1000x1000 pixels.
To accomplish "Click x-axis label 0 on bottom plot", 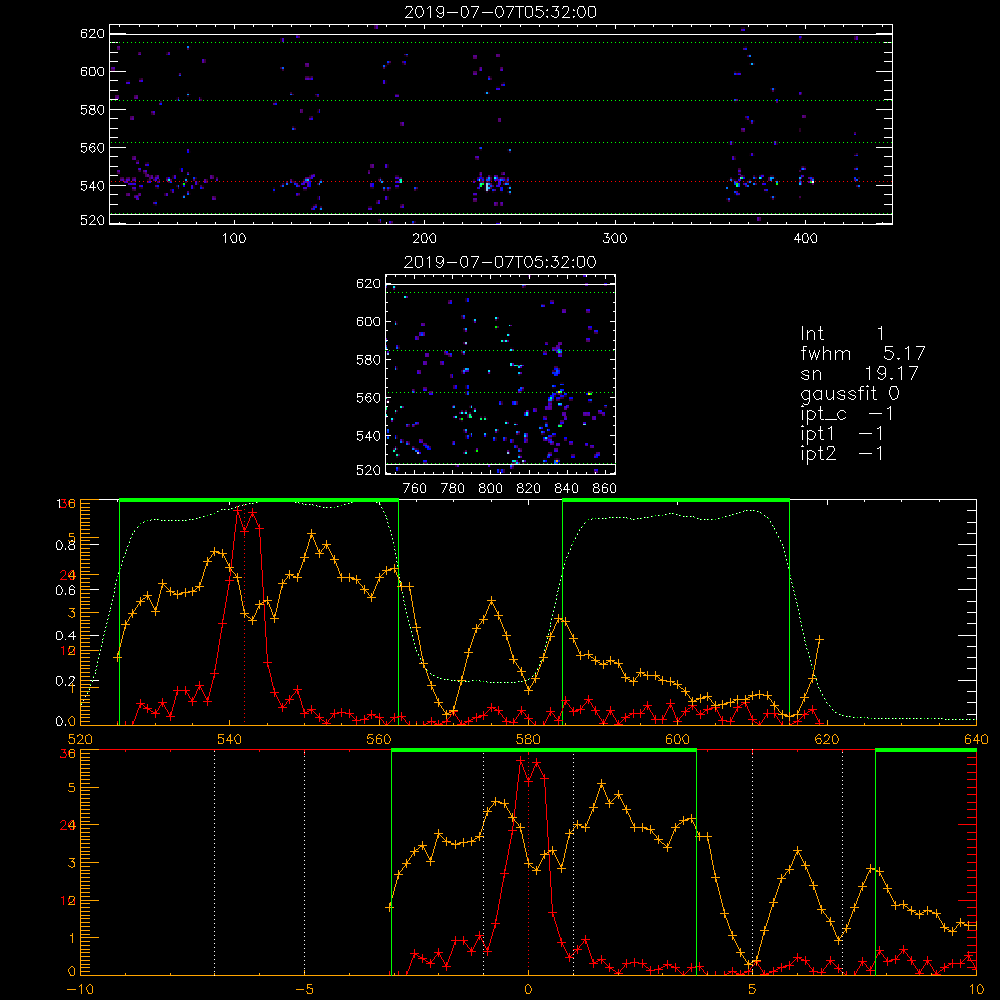I will coord(528,990).
